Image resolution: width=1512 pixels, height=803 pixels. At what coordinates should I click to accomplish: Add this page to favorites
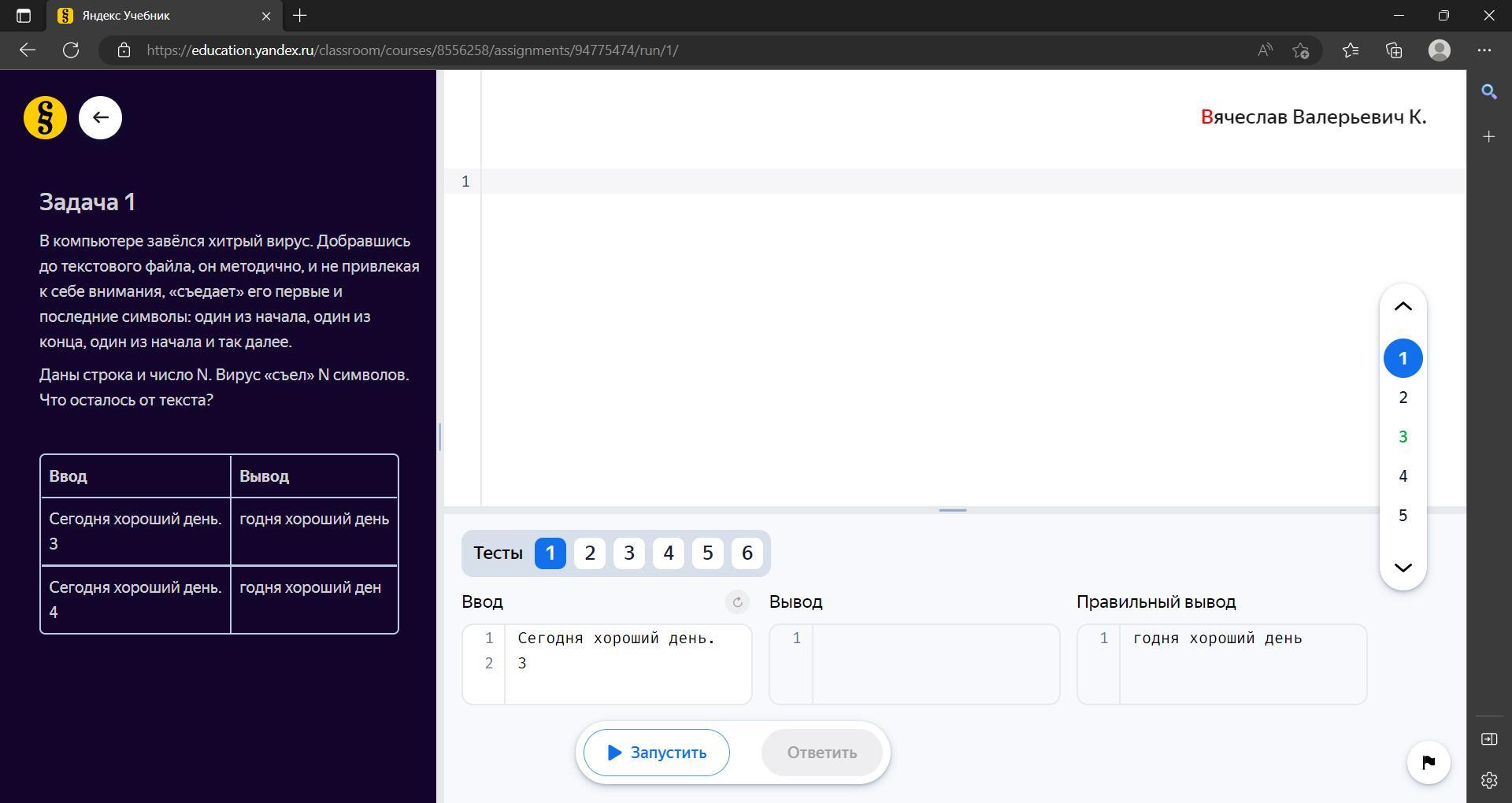click(x=1301, y=50)
